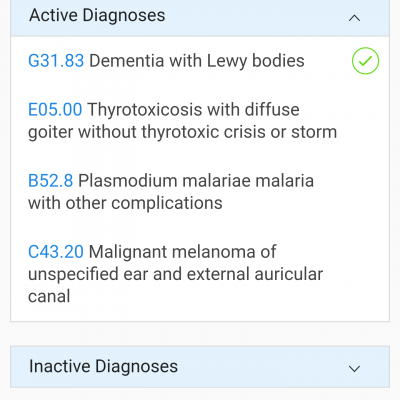400x400 pixels.
Task: Click the Inactive Diagnoses header bar
Action: click(x=200, y=367)
